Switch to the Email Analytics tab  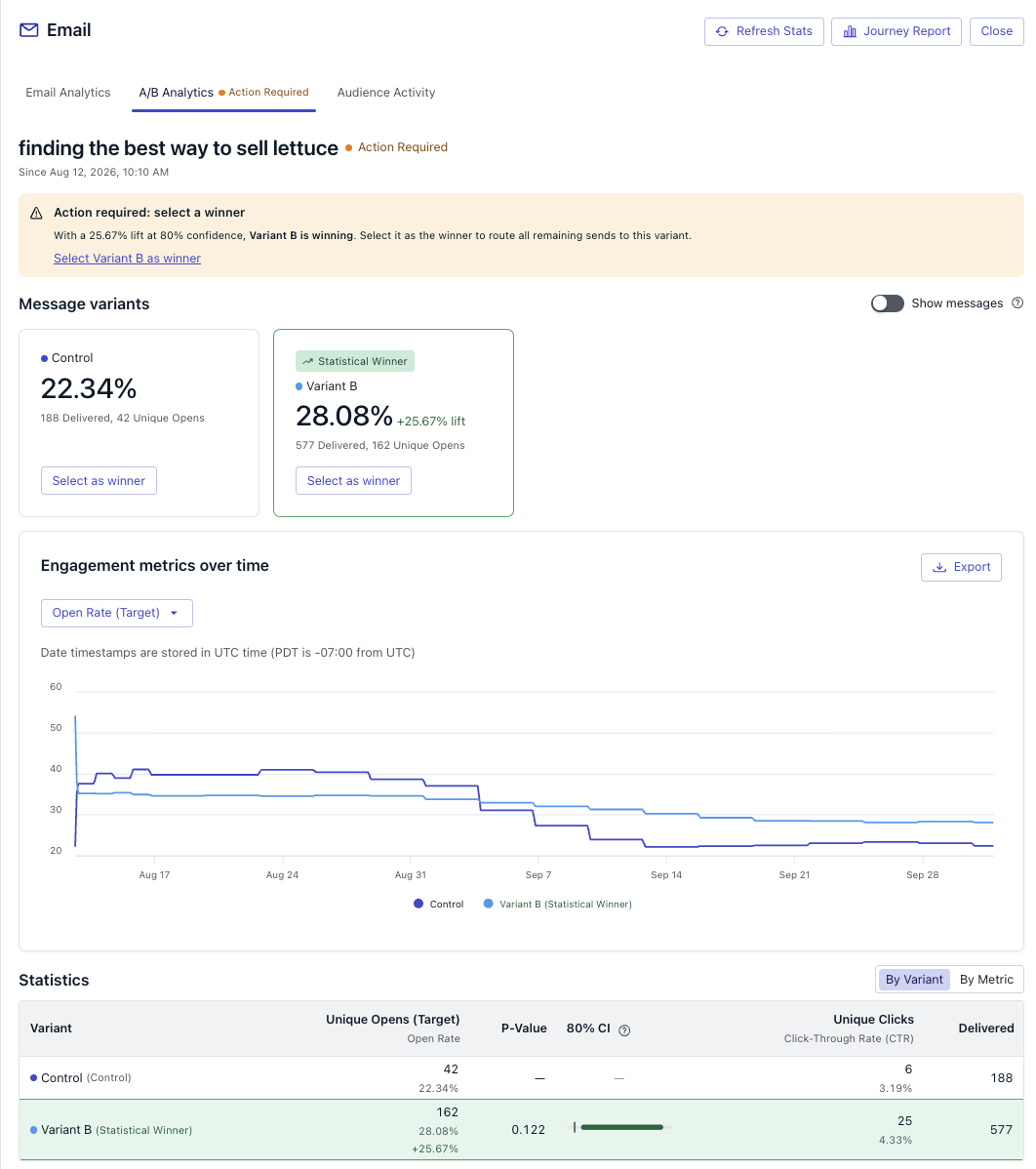68,93
